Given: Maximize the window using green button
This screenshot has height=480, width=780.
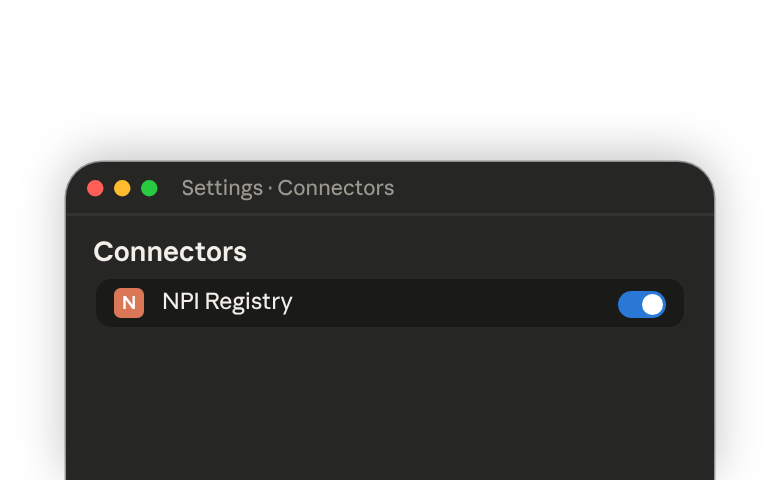Looking at the screenshot, I should click(x=149, y=188).
